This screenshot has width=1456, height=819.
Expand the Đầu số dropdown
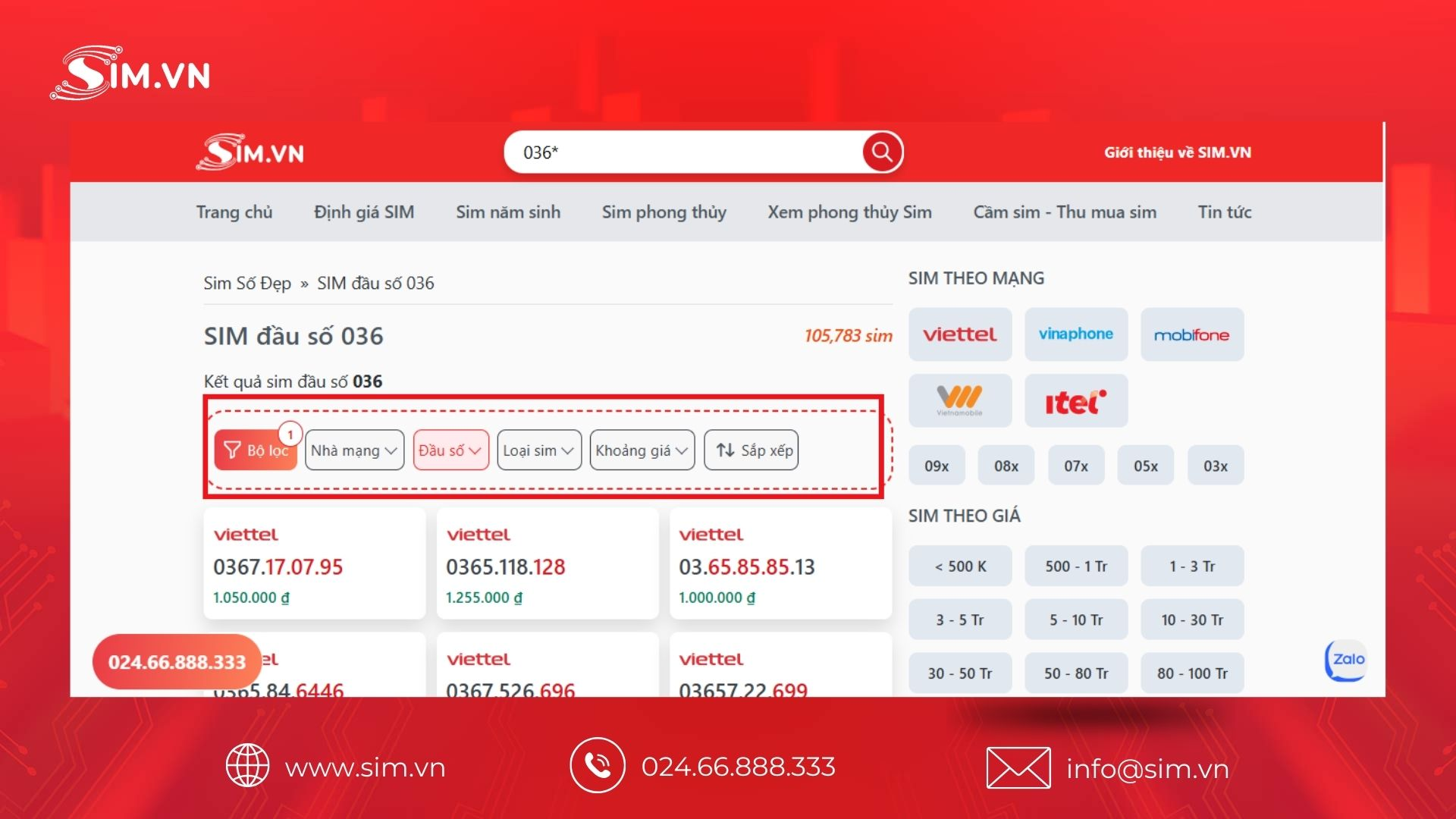[450, 450]
